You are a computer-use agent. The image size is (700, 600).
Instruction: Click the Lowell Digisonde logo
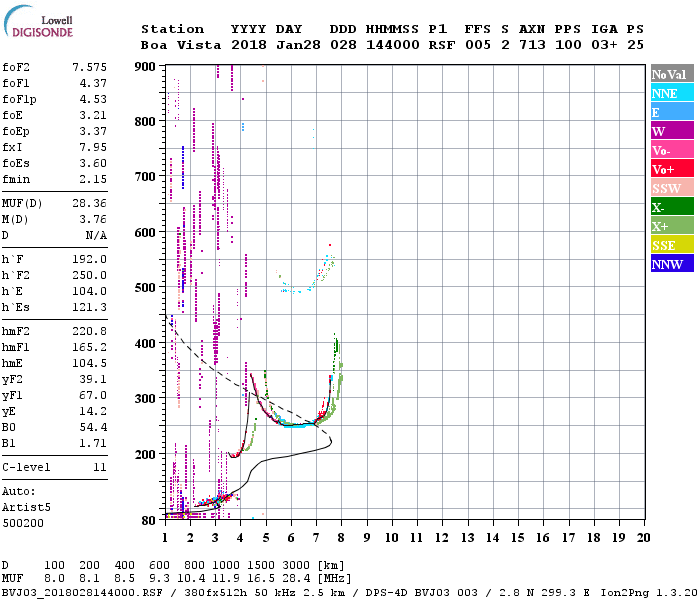click(x=38, y=21)
